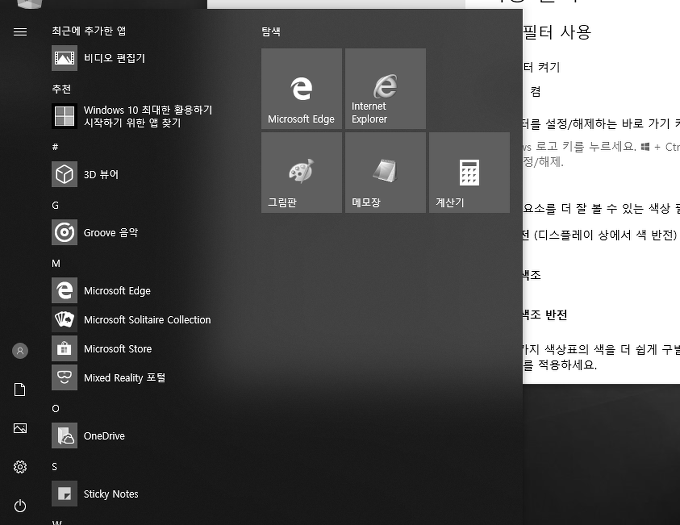Select the G letter group header
This screenshot has width=680, height=525.
[x=55, y=205]
